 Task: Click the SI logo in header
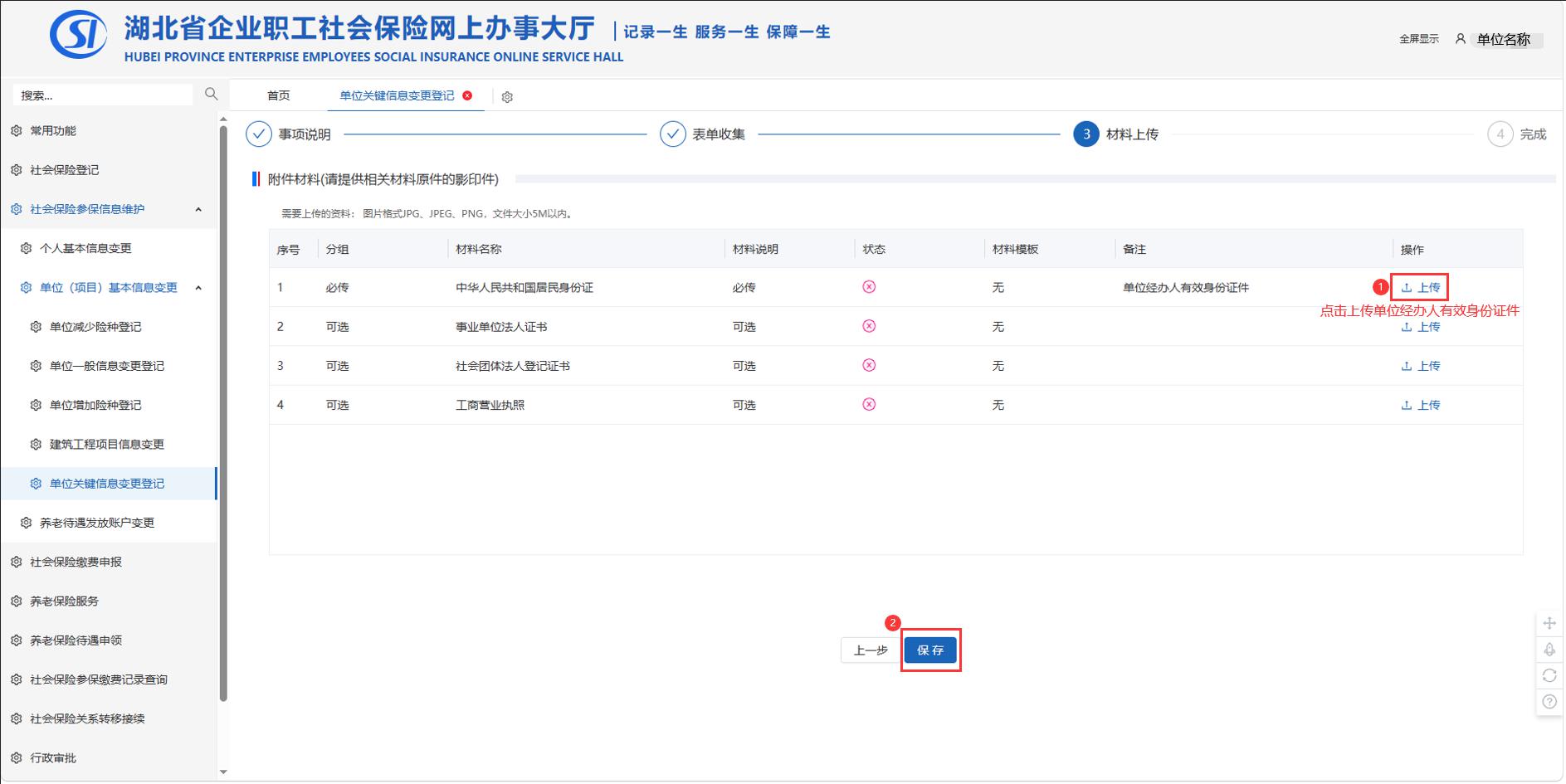(x=78, y=34)
